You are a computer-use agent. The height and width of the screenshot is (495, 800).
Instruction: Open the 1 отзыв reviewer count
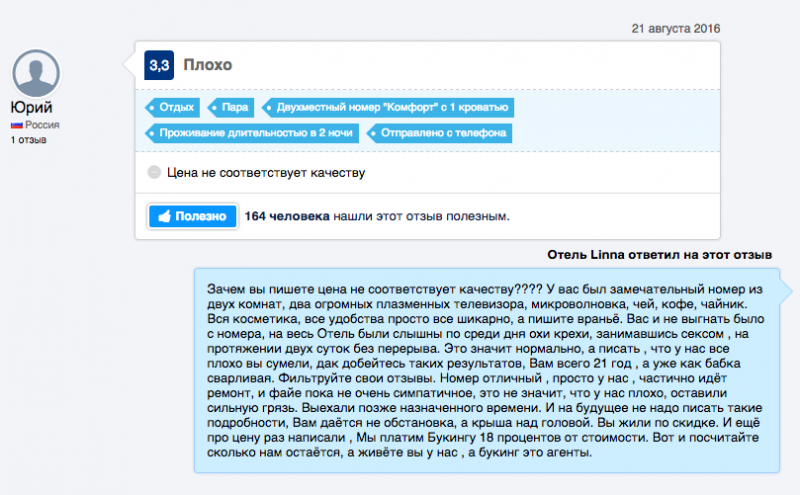click(x=29, y=140)
